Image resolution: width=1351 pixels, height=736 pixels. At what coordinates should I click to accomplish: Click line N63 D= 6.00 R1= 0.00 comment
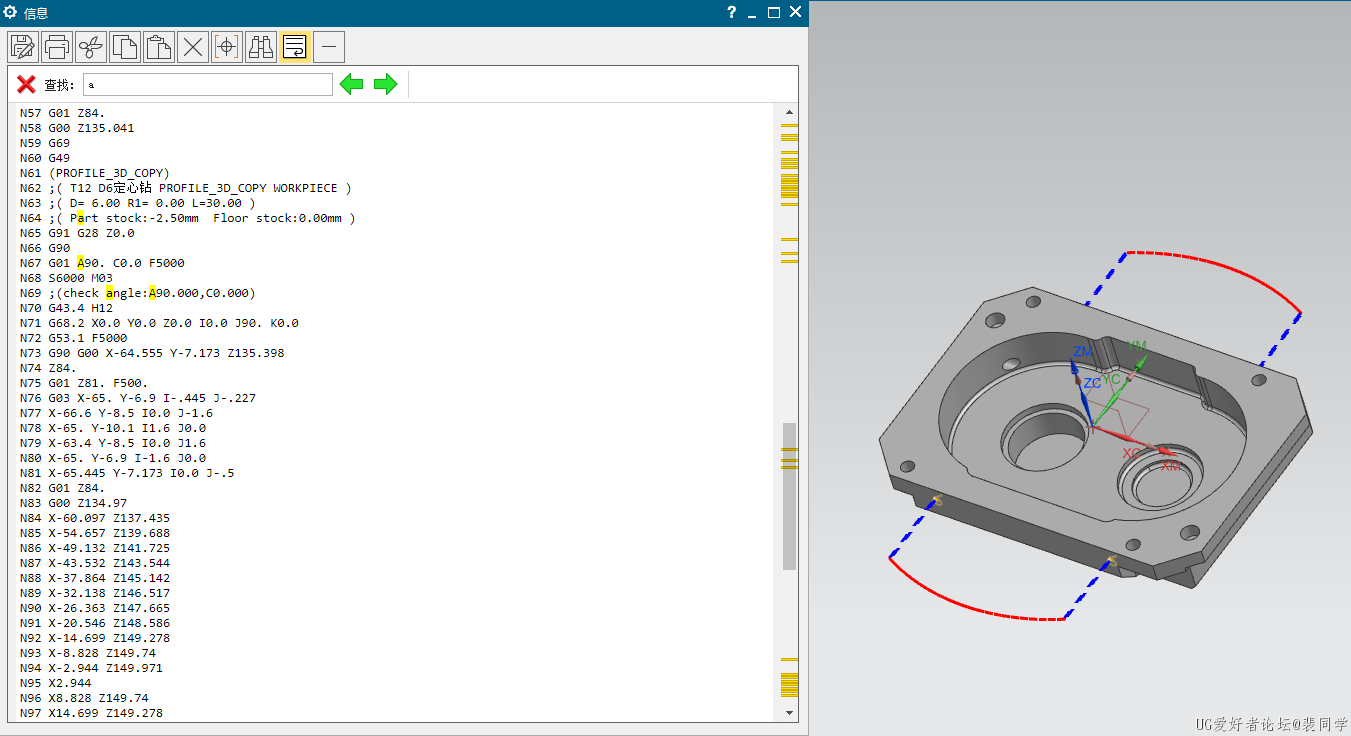[x=138, y=203]
